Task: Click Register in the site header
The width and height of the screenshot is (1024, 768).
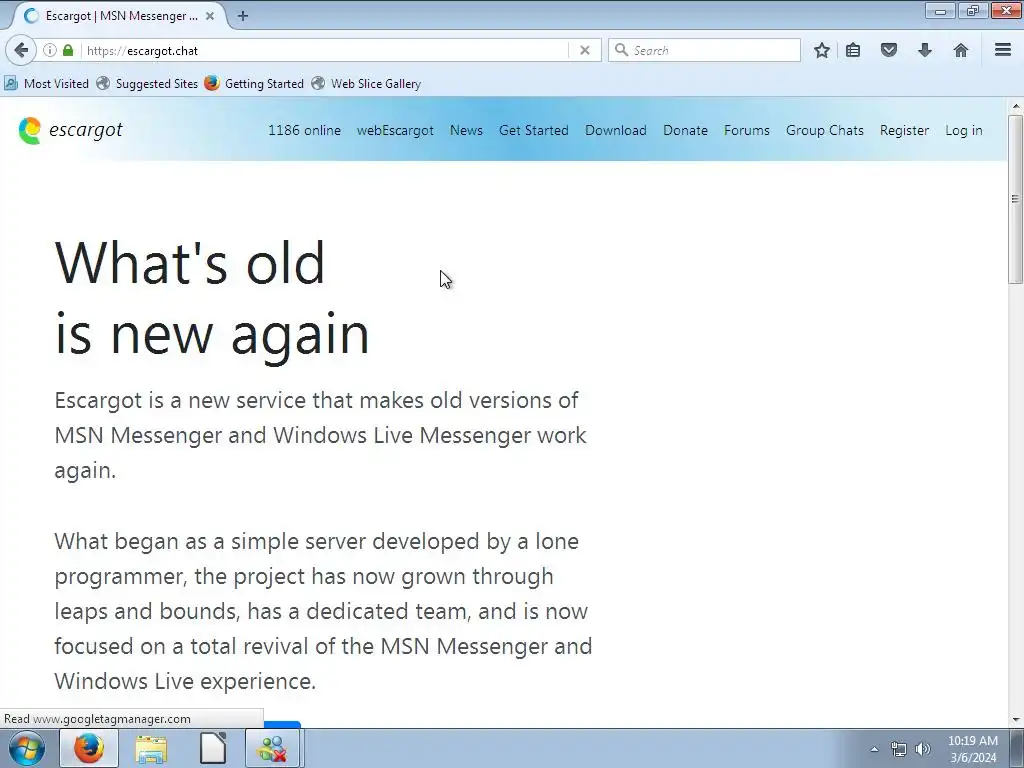Action: click(x=904, y=130)
